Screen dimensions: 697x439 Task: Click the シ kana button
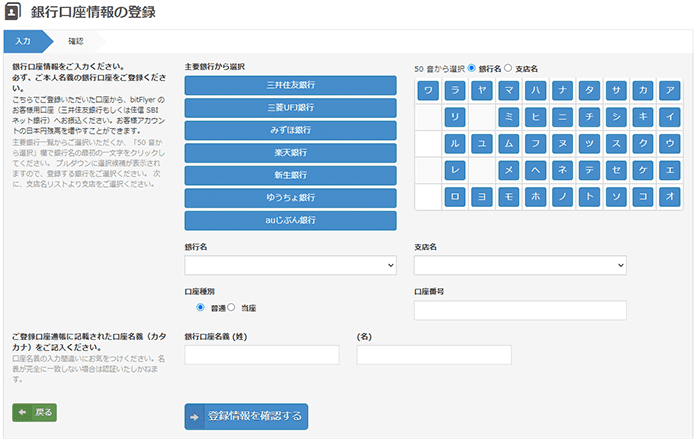click(616, 117)
